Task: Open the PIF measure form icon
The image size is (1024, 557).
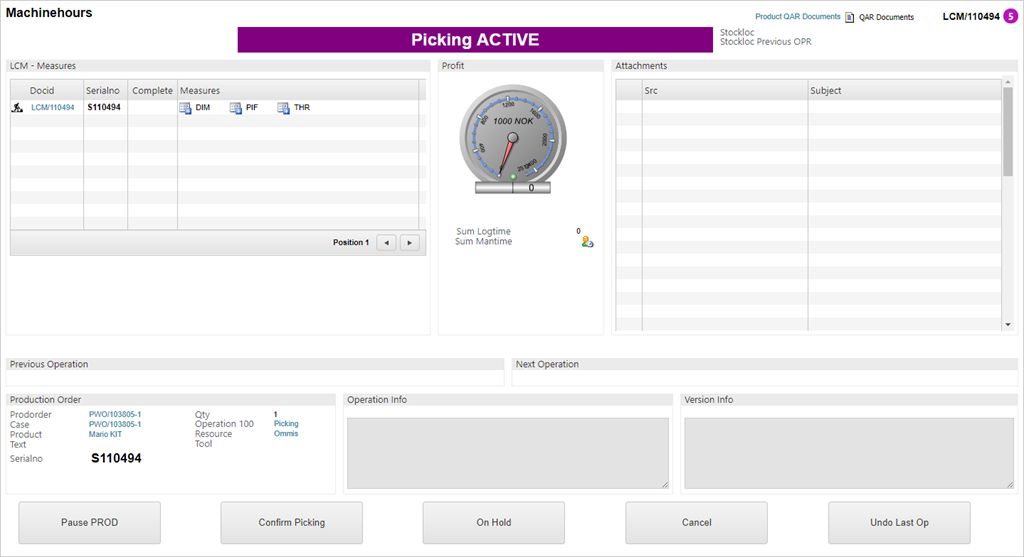Action: click(x=236, y=108)
